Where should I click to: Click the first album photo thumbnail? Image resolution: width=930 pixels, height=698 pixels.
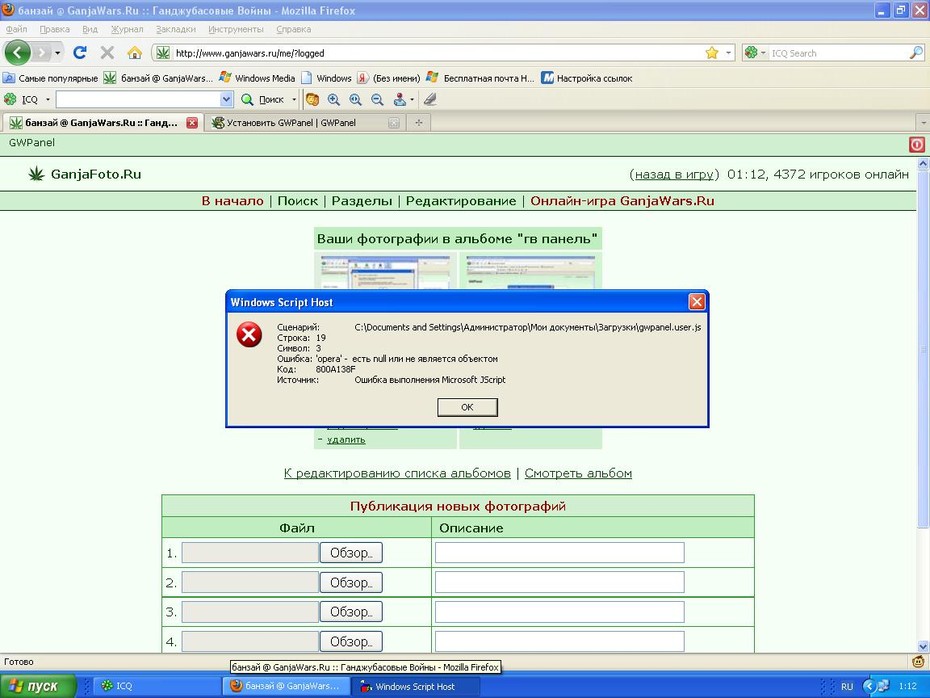pos(385,272)
